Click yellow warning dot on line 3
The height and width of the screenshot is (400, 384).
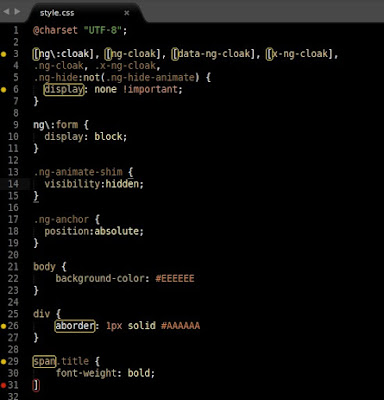pyautogui.click(x=4, y=54)
